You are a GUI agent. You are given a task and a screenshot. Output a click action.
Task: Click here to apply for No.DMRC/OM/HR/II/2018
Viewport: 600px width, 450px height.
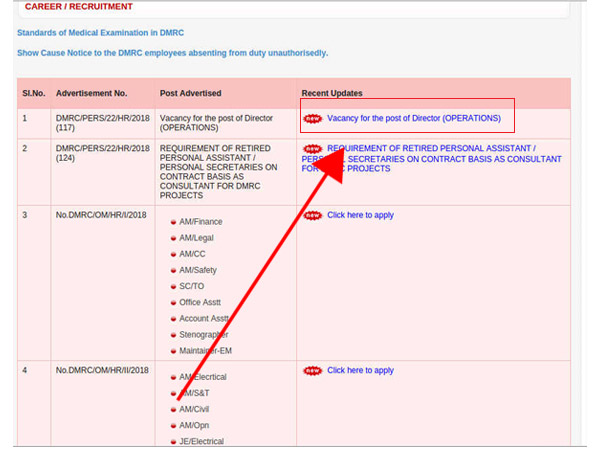point(360,370)
